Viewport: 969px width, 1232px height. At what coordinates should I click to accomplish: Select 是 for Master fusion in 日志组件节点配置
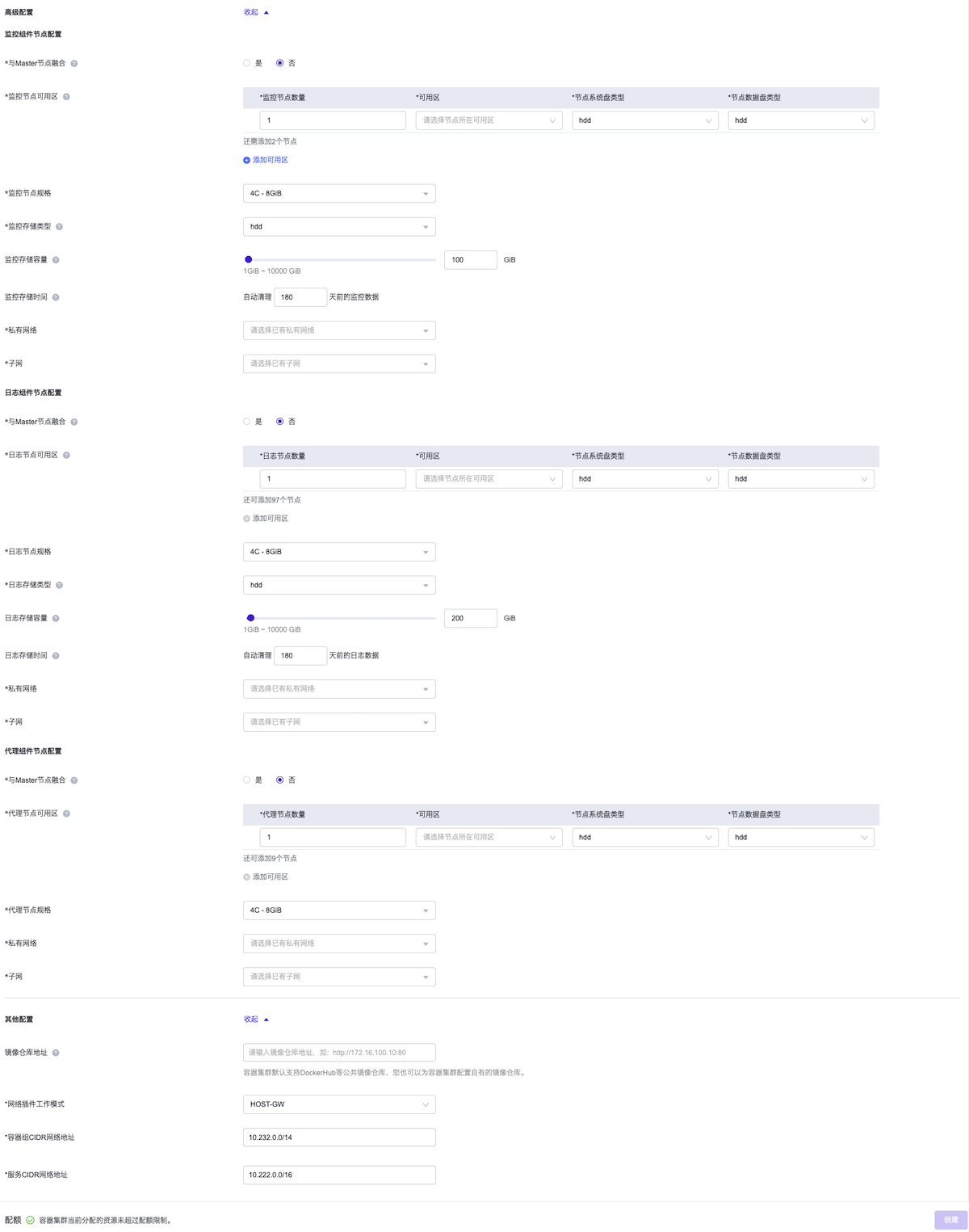pyautogui.click(x=247, y=422)
